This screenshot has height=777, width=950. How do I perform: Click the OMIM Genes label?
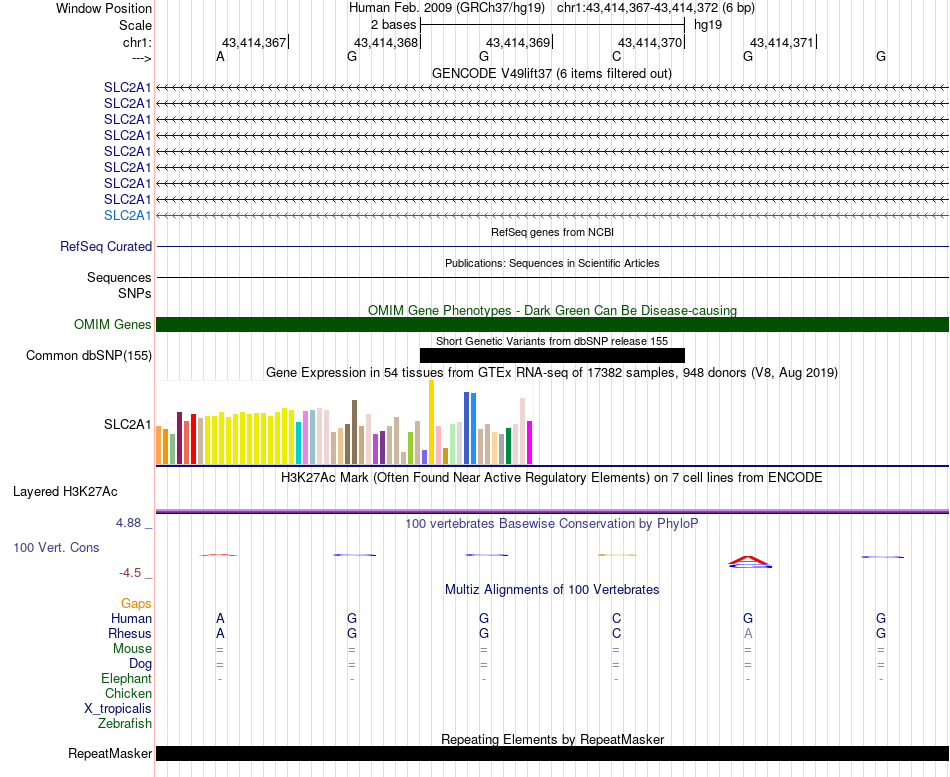[x=113, y=324]
